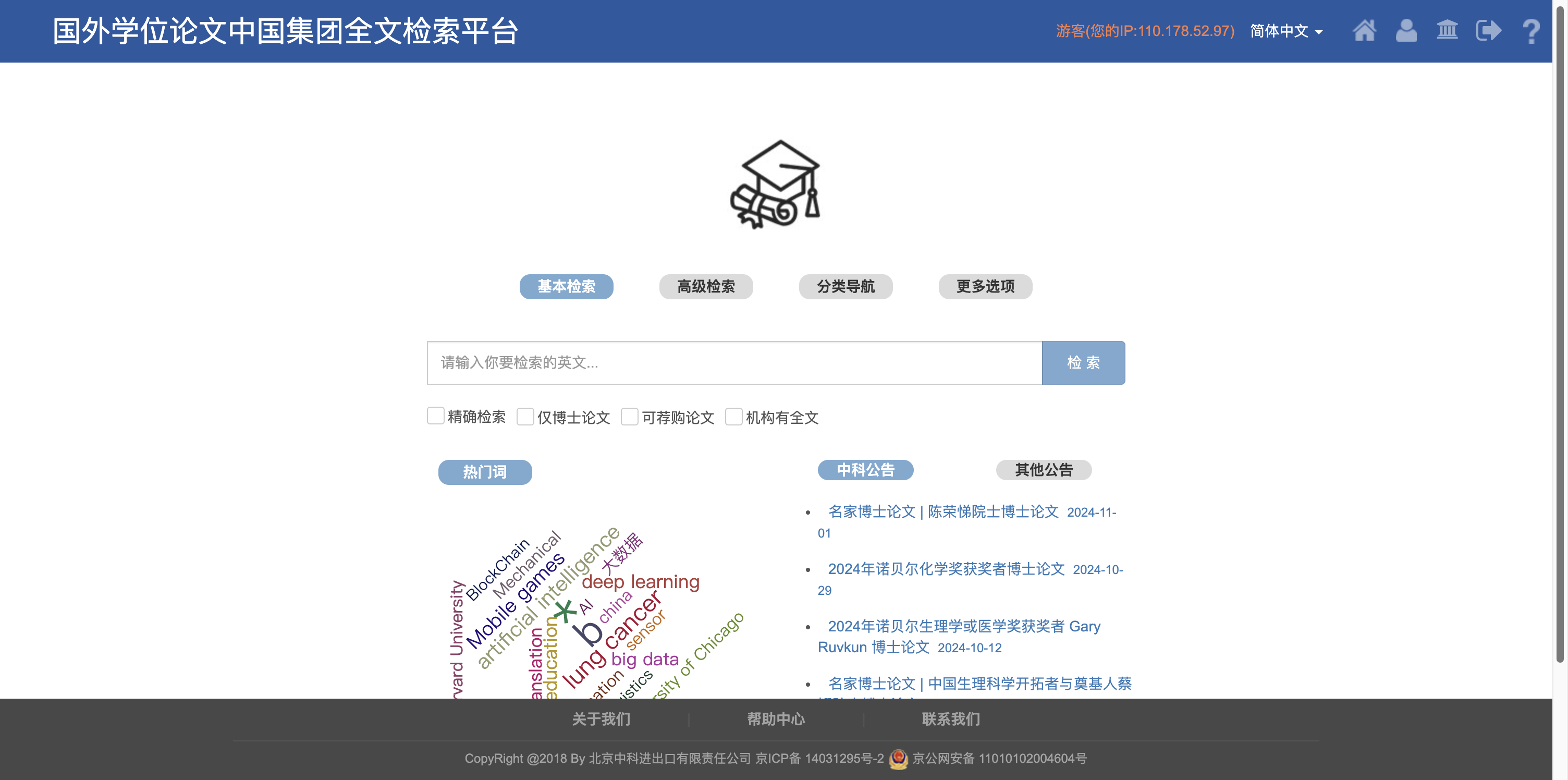Click the logout arrow icon
The height and width of the screenshot is (780, 1568).
pyautogui.click(x=1489, y=30)
